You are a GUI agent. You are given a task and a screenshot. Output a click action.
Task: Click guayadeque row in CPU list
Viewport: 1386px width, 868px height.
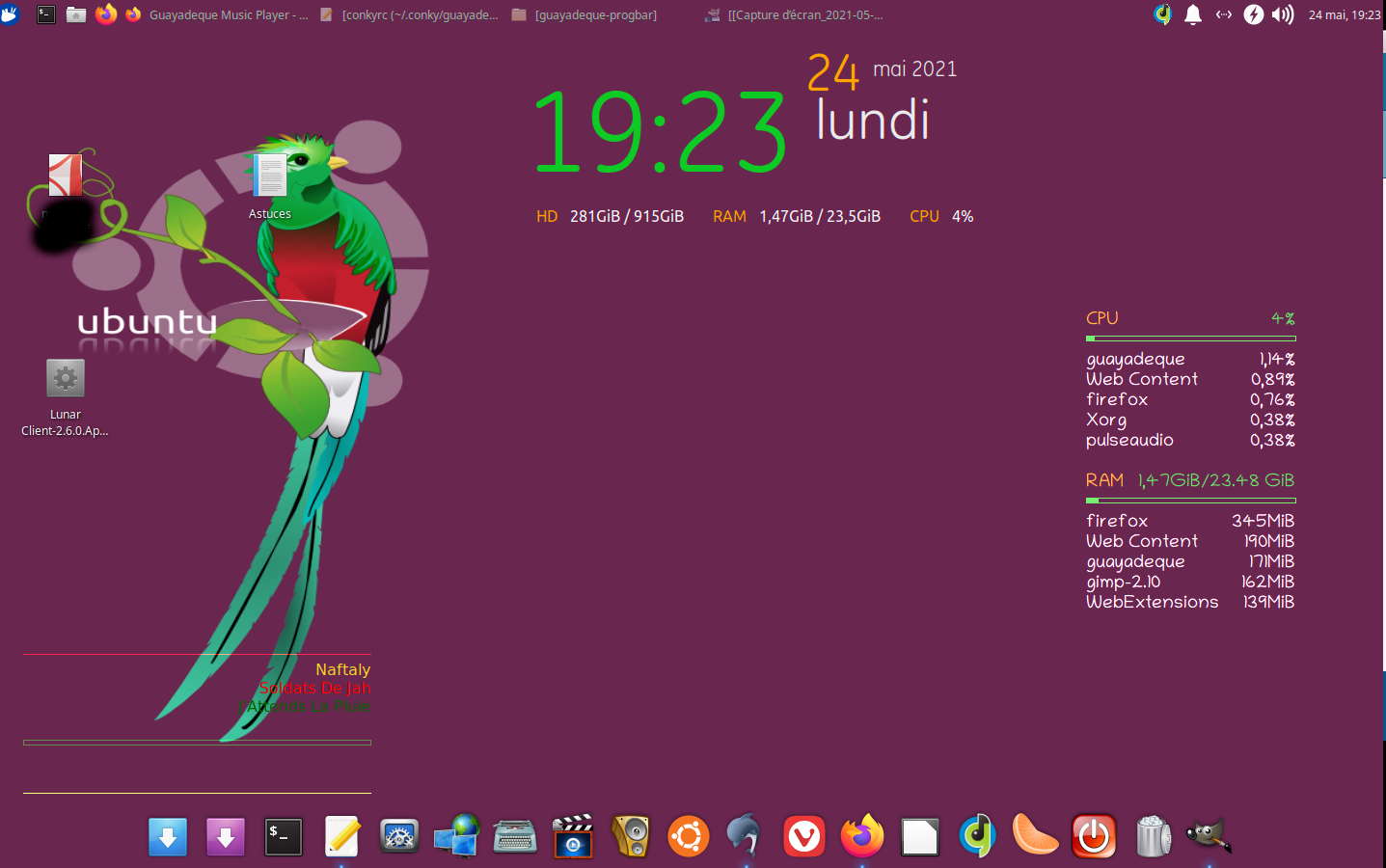[1190, 359]
